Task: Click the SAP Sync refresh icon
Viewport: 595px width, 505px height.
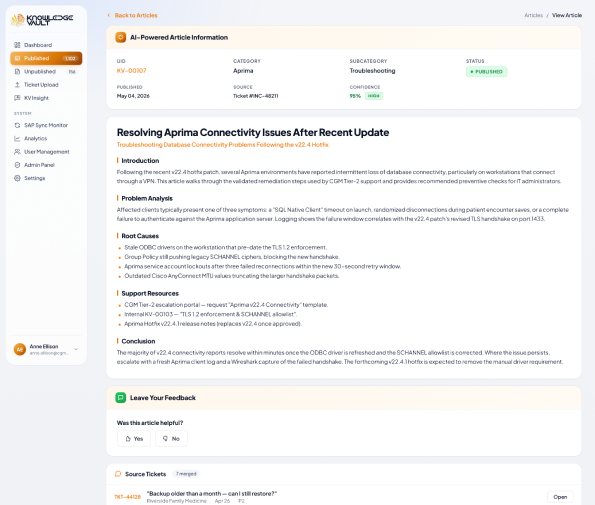Action: click(x=17, y=125)
